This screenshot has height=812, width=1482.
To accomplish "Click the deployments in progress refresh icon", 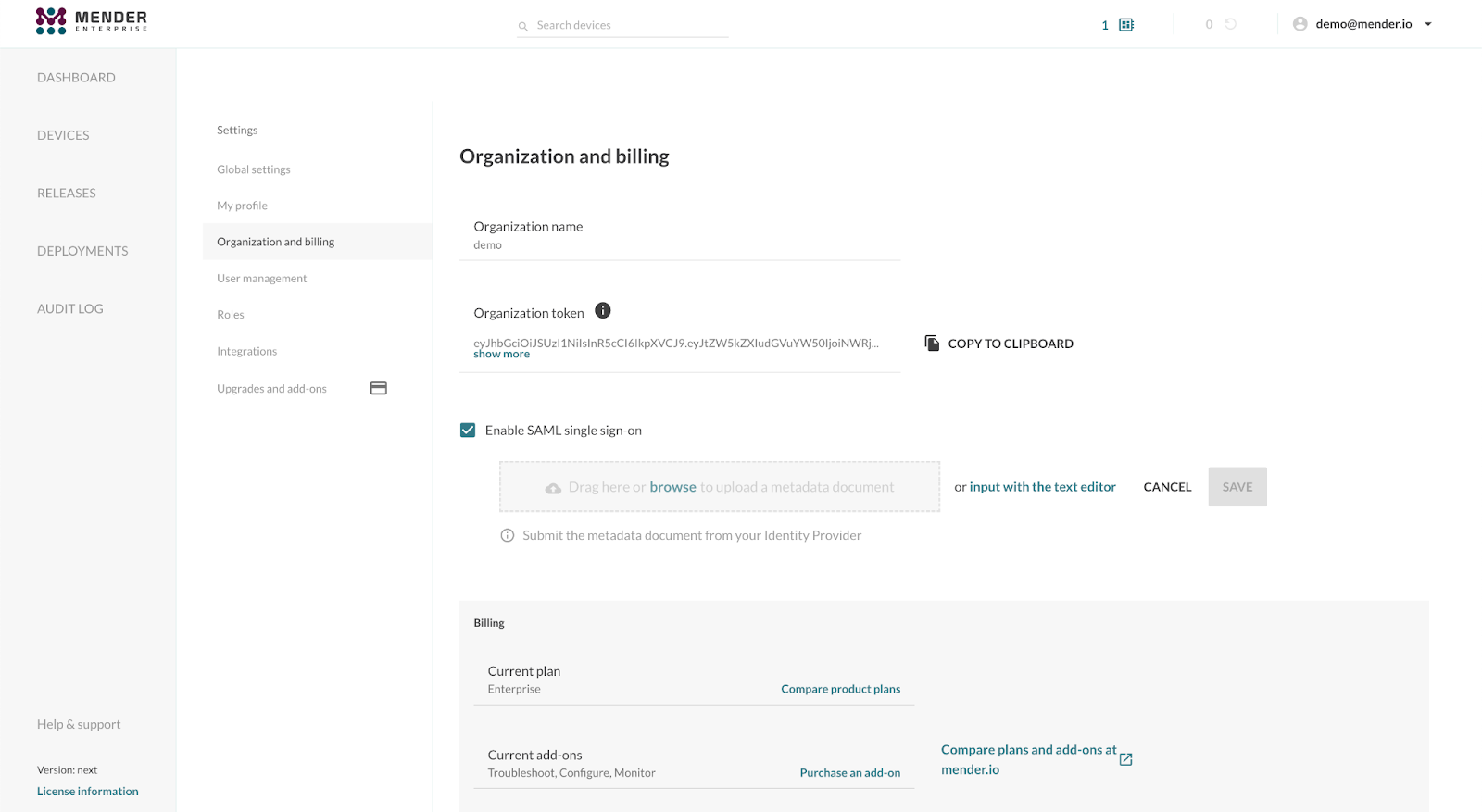I will pos(1230,24).
